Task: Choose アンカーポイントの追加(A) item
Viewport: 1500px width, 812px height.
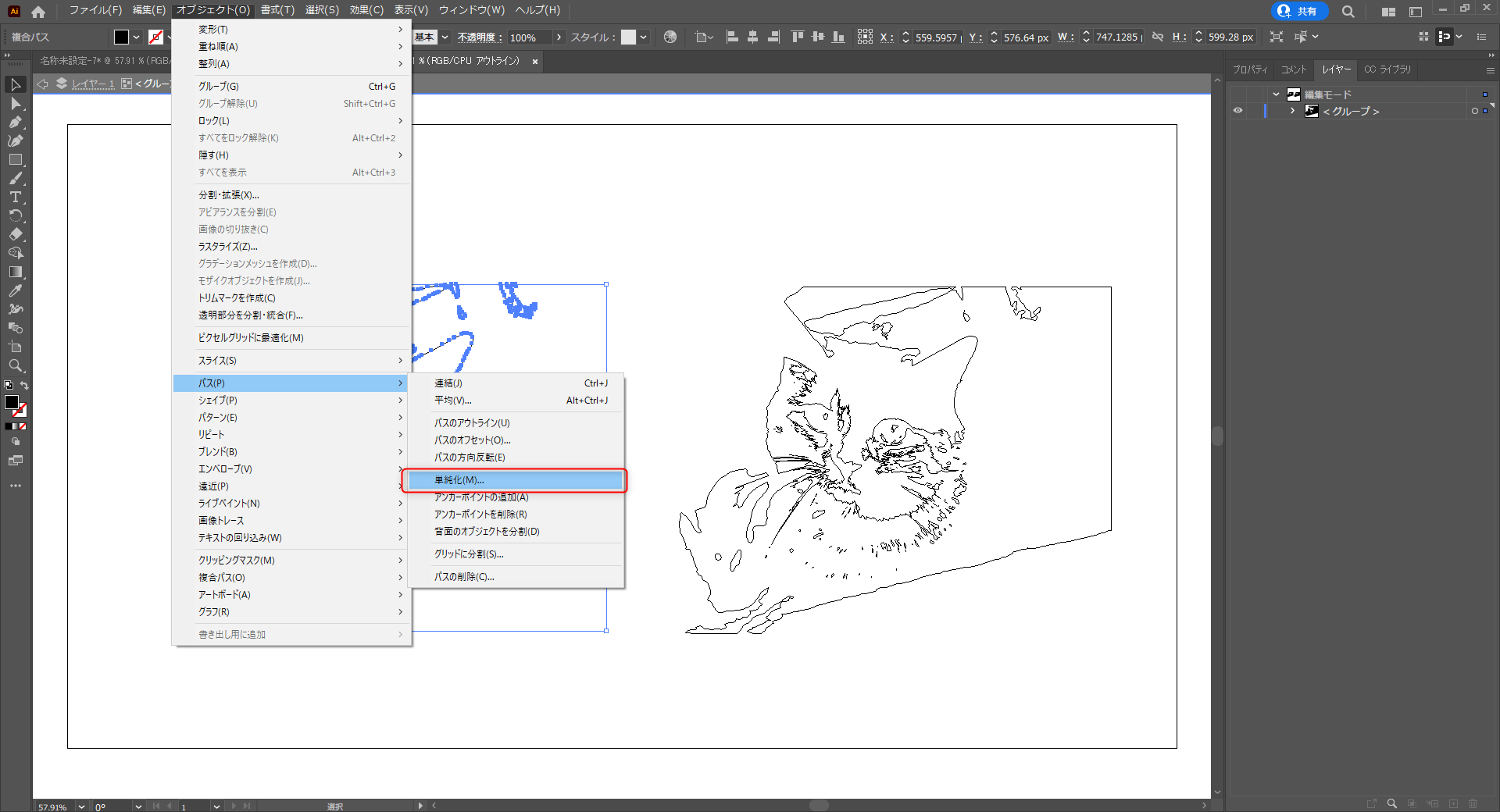Action: click(x=515, y=497)
